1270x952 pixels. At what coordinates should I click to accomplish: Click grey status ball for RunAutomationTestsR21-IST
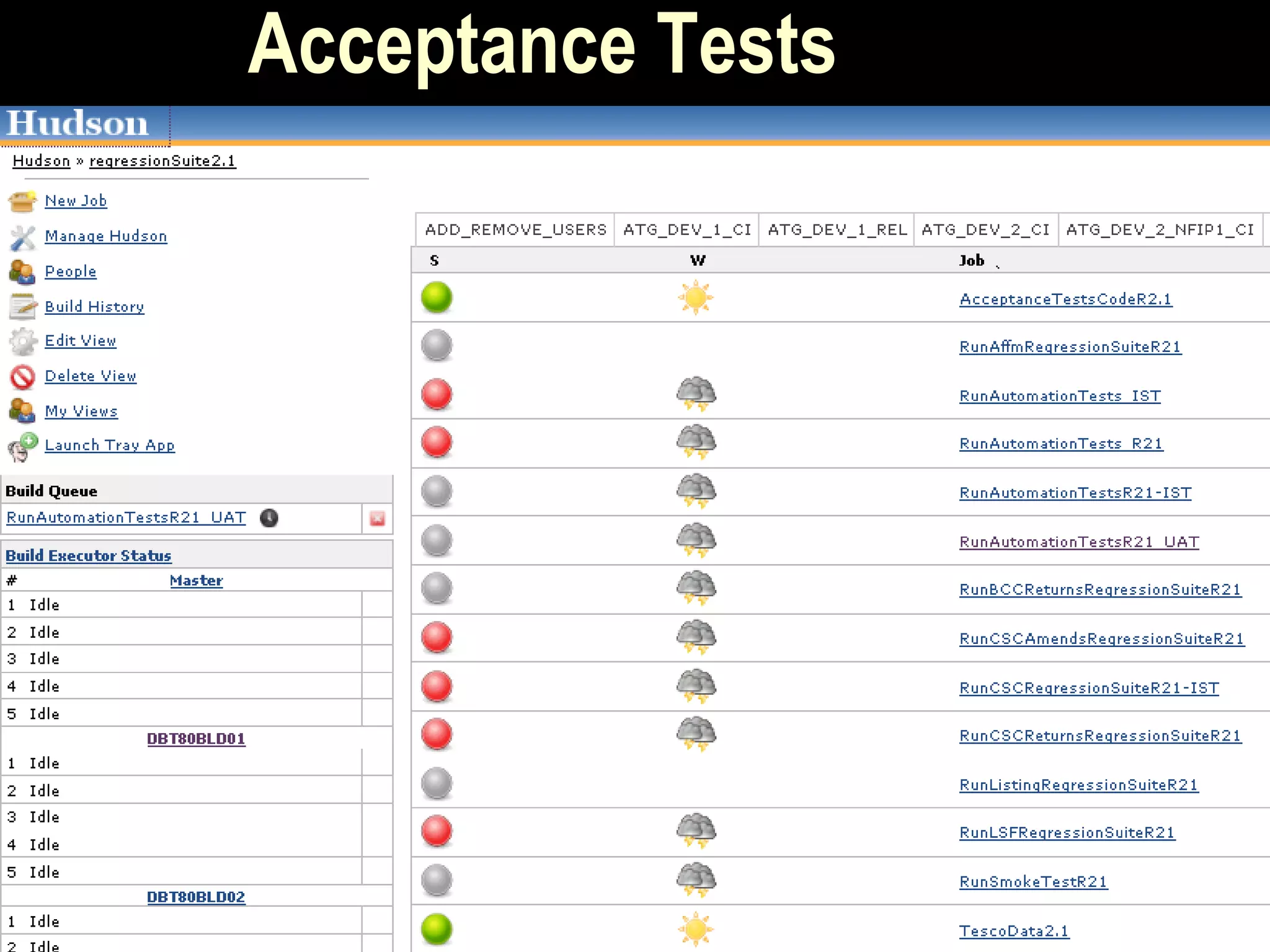point(437,491)
